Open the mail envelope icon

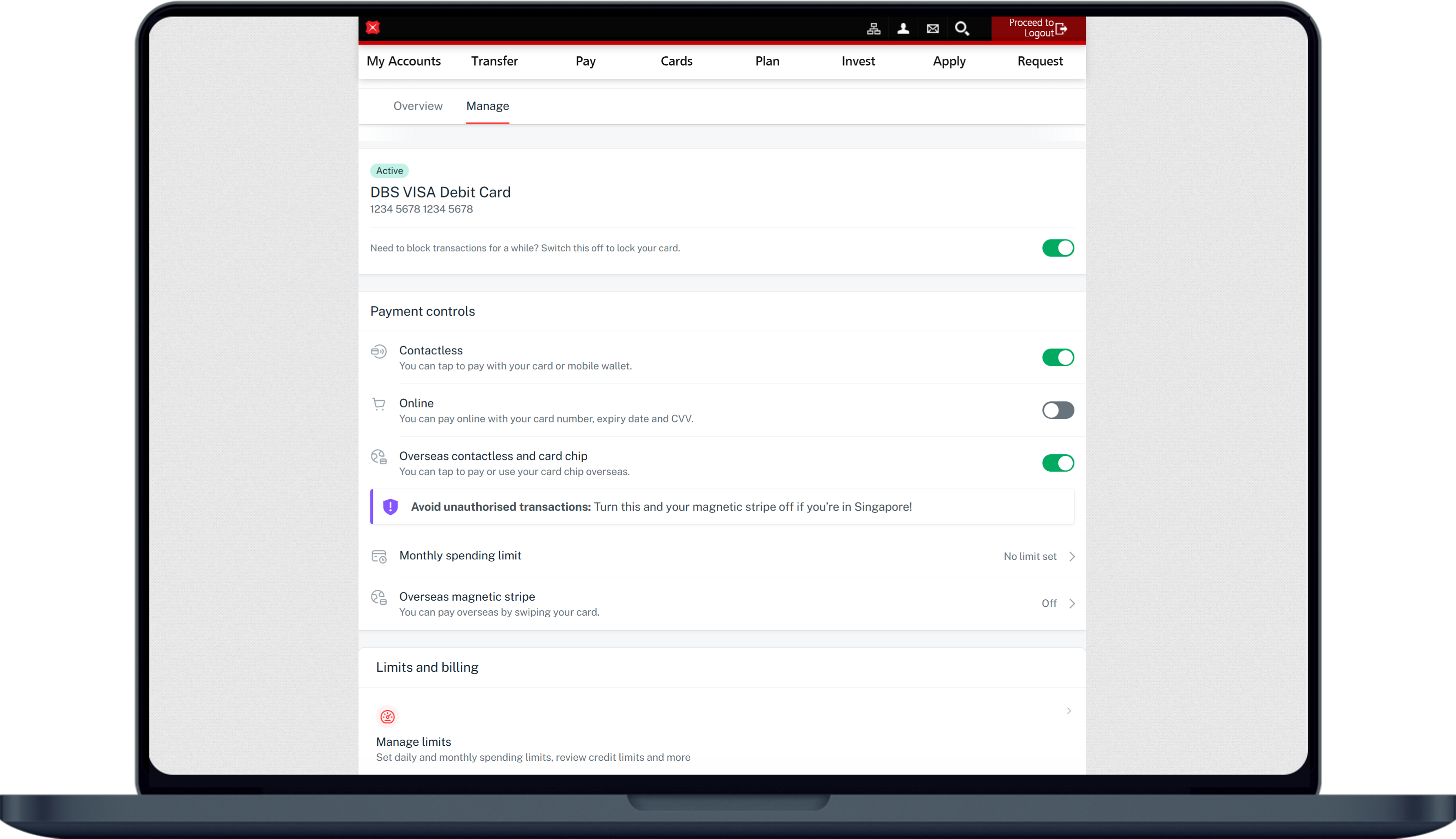pyautogui.click(x=932, y=29)
